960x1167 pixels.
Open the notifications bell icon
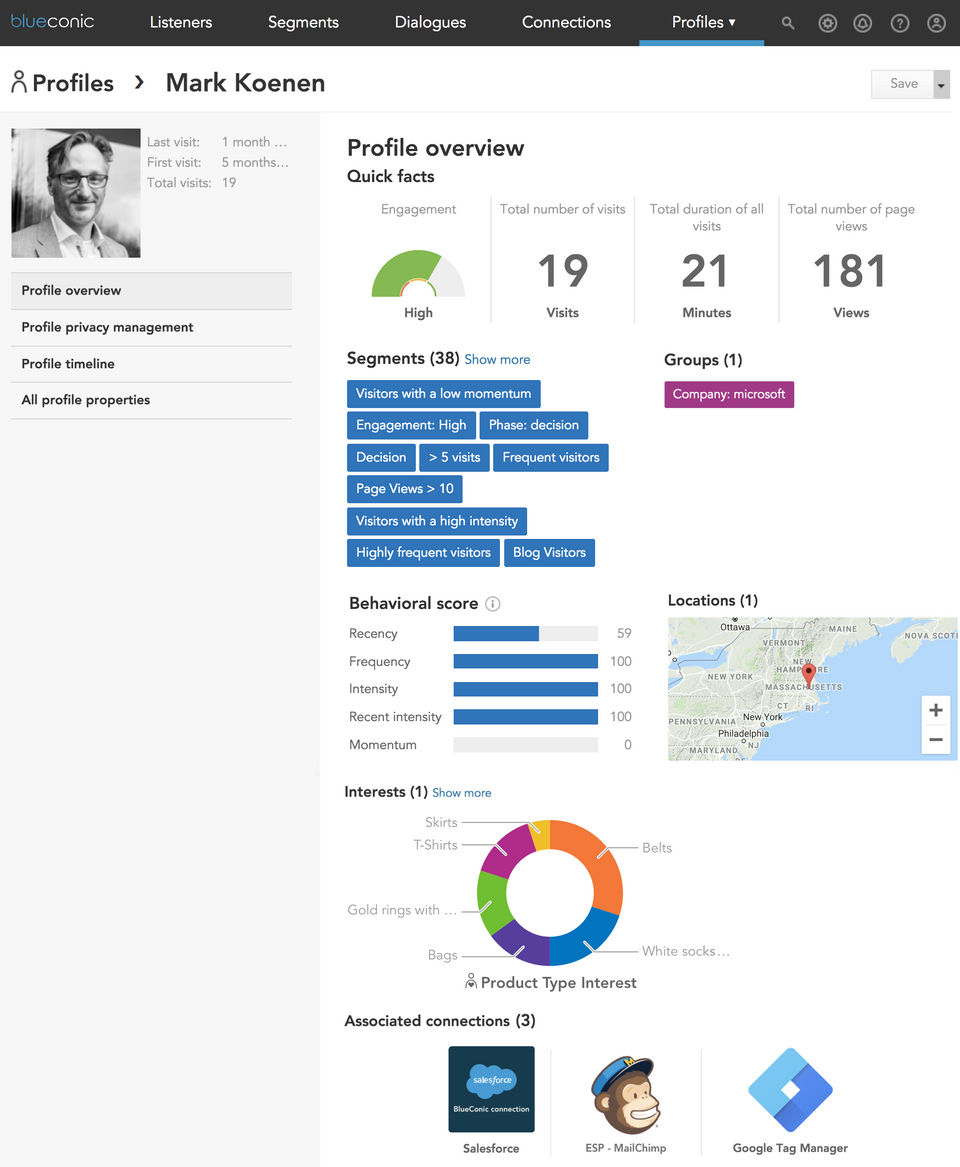pyautogui.click(x=863, y=23)
